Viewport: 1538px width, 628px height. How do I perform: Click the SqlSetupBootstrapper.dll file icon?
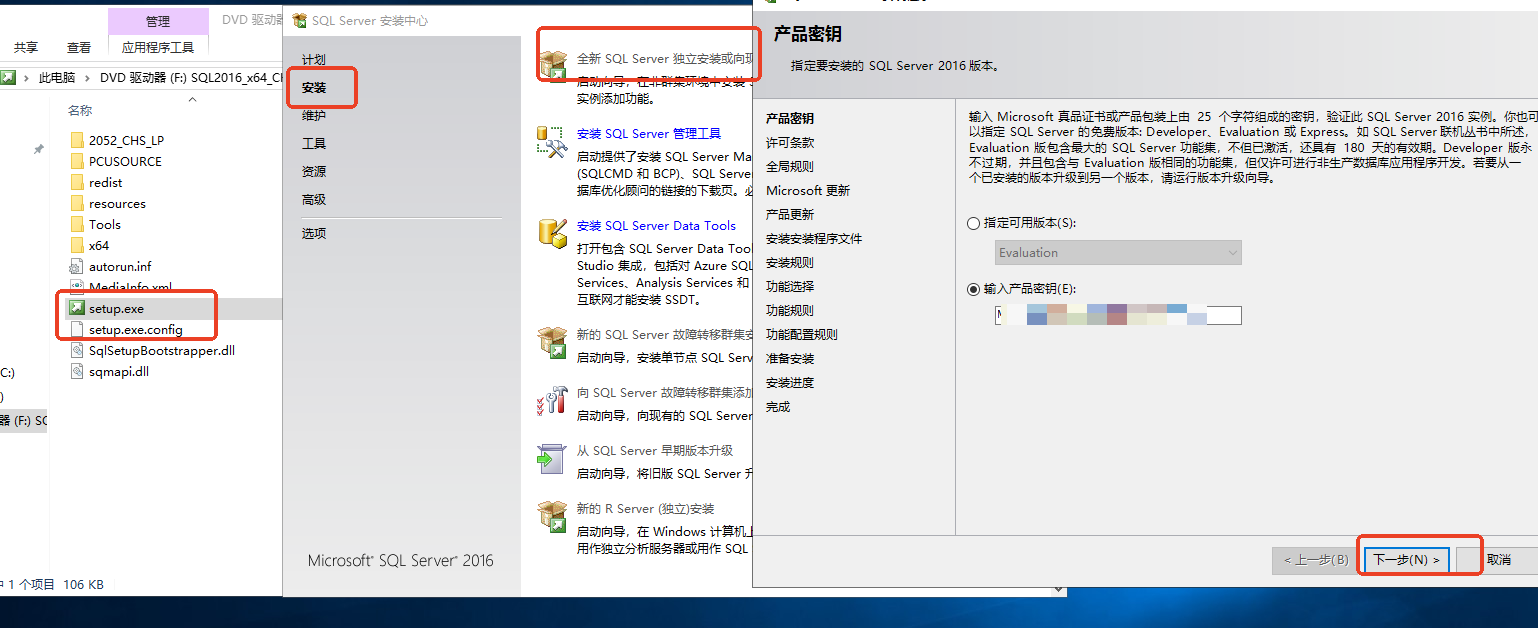[x=77, y=350]
